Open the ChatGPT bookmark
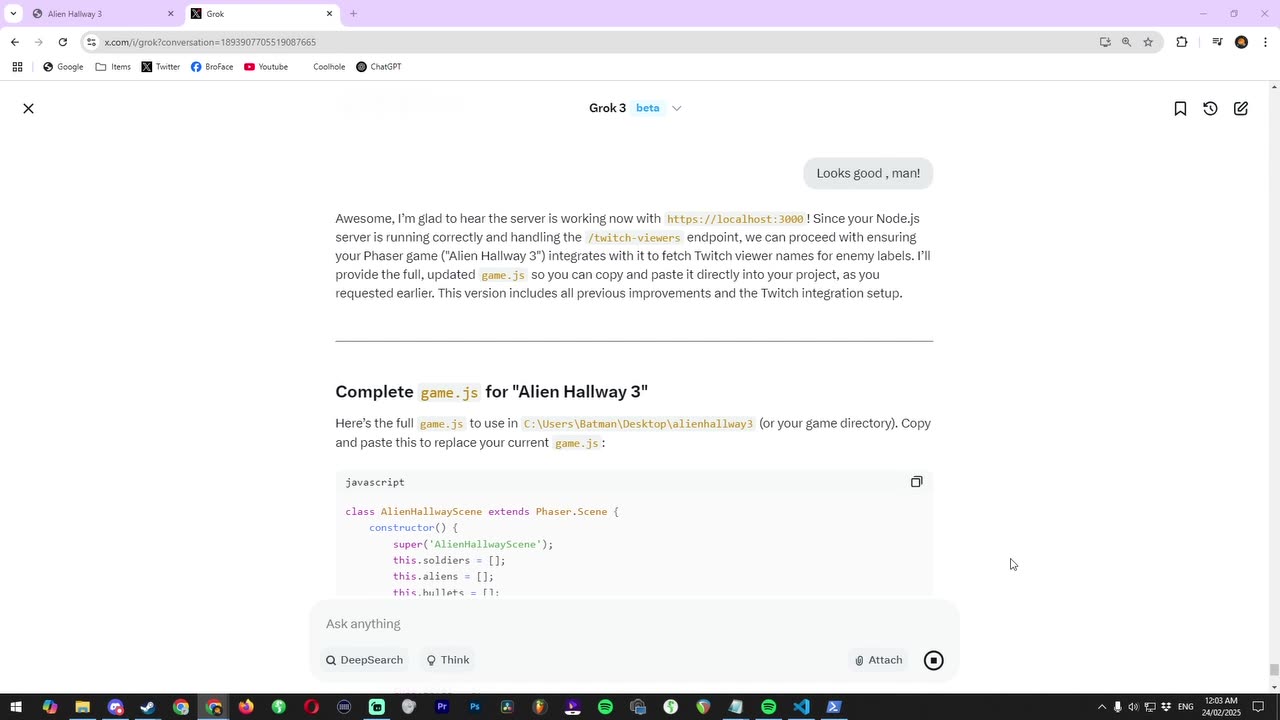The height and width of the screenshot is (720, 1280). (378, 67)
